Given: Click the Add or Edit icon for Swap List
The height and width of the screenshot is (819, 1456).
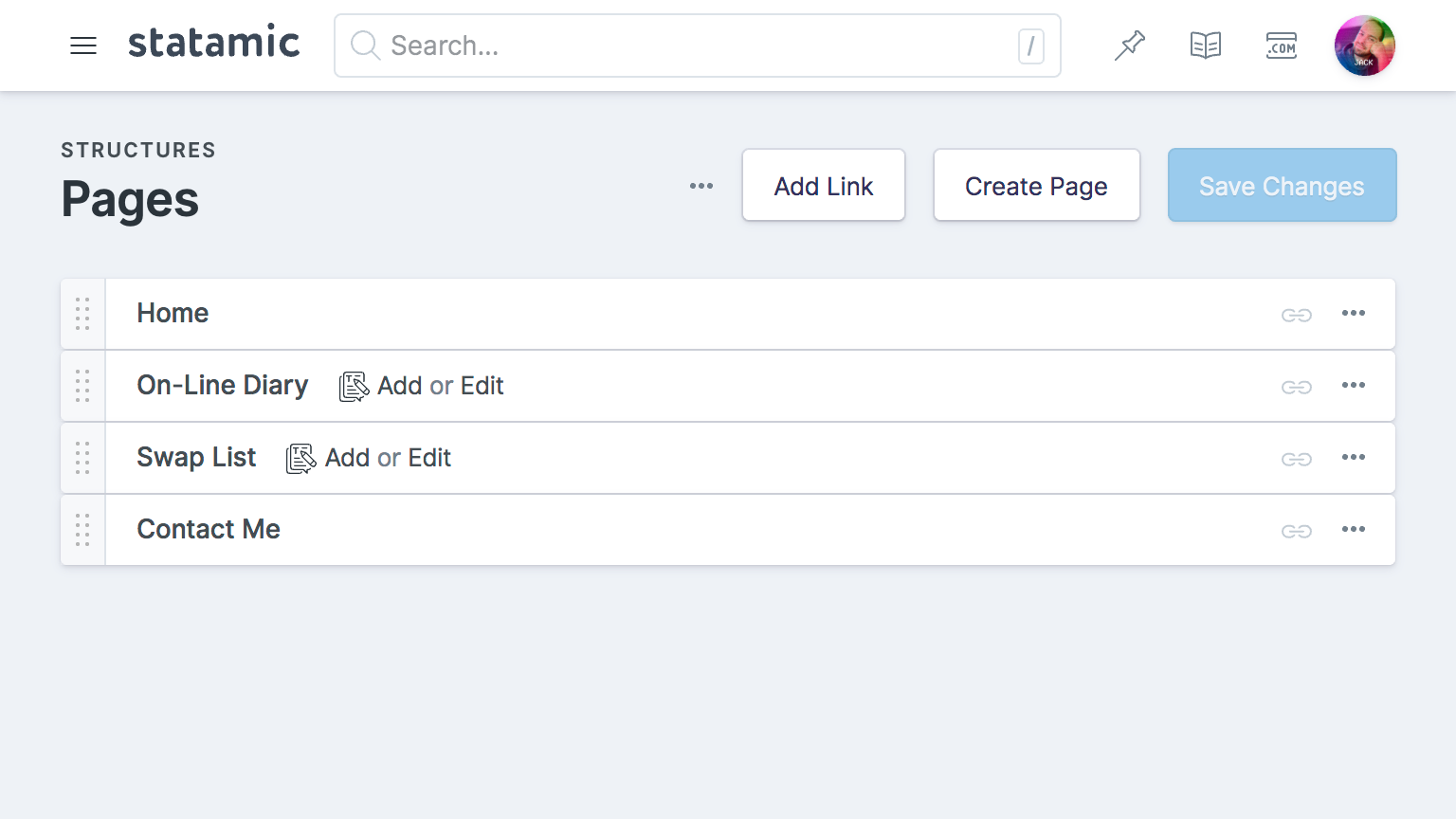Looking at the screenshot, I should (x=300, y=459).
